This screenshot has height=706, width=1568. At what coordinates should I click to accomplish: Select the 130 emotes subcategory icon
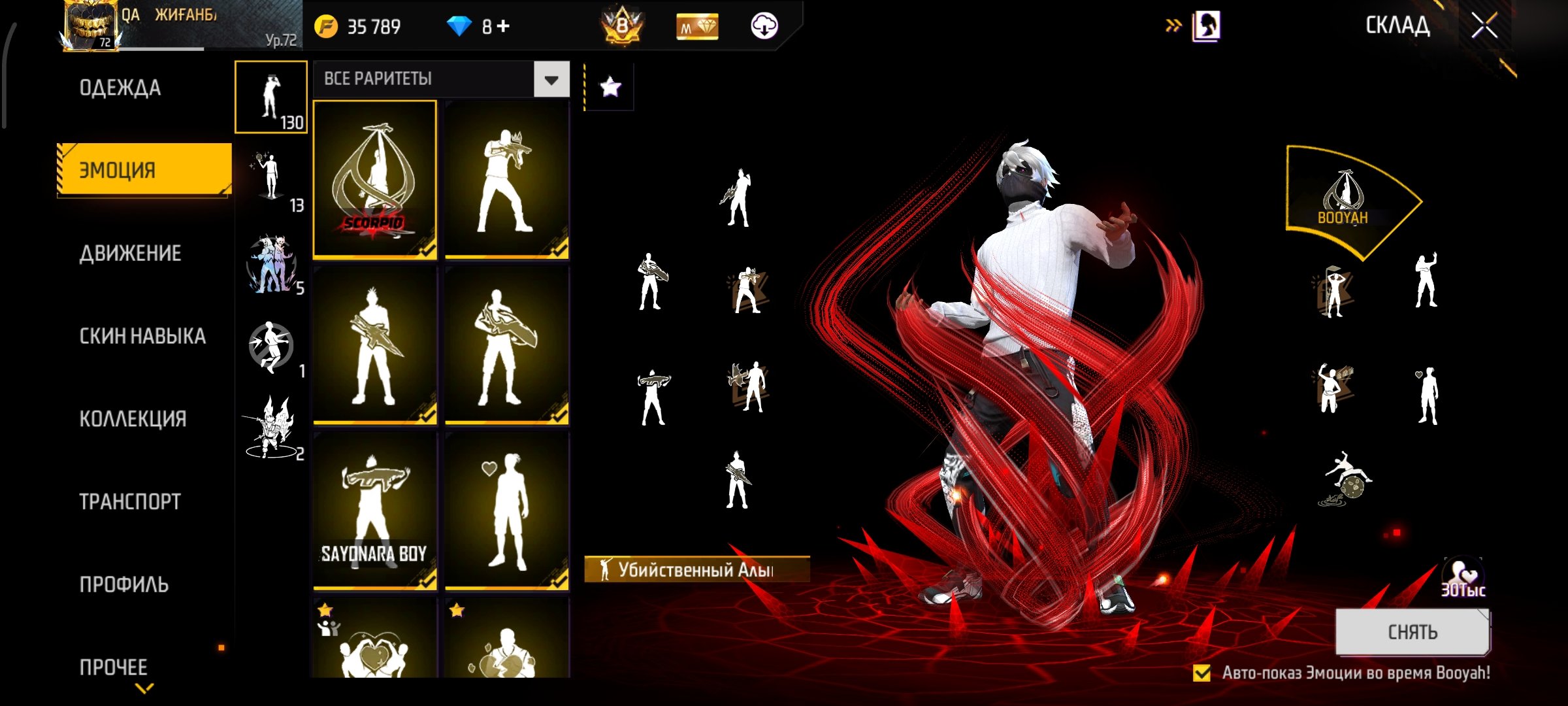(271, 97)
